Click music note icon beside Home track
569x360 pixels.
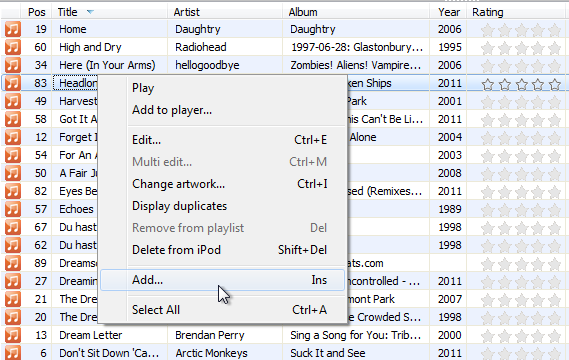coord(13,29)
